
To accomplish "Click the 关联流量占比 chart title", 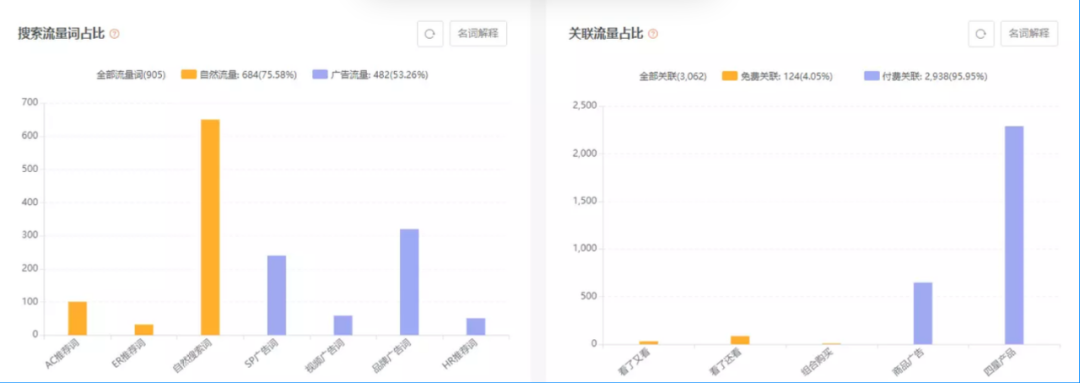I will click(x=605, y=33).
